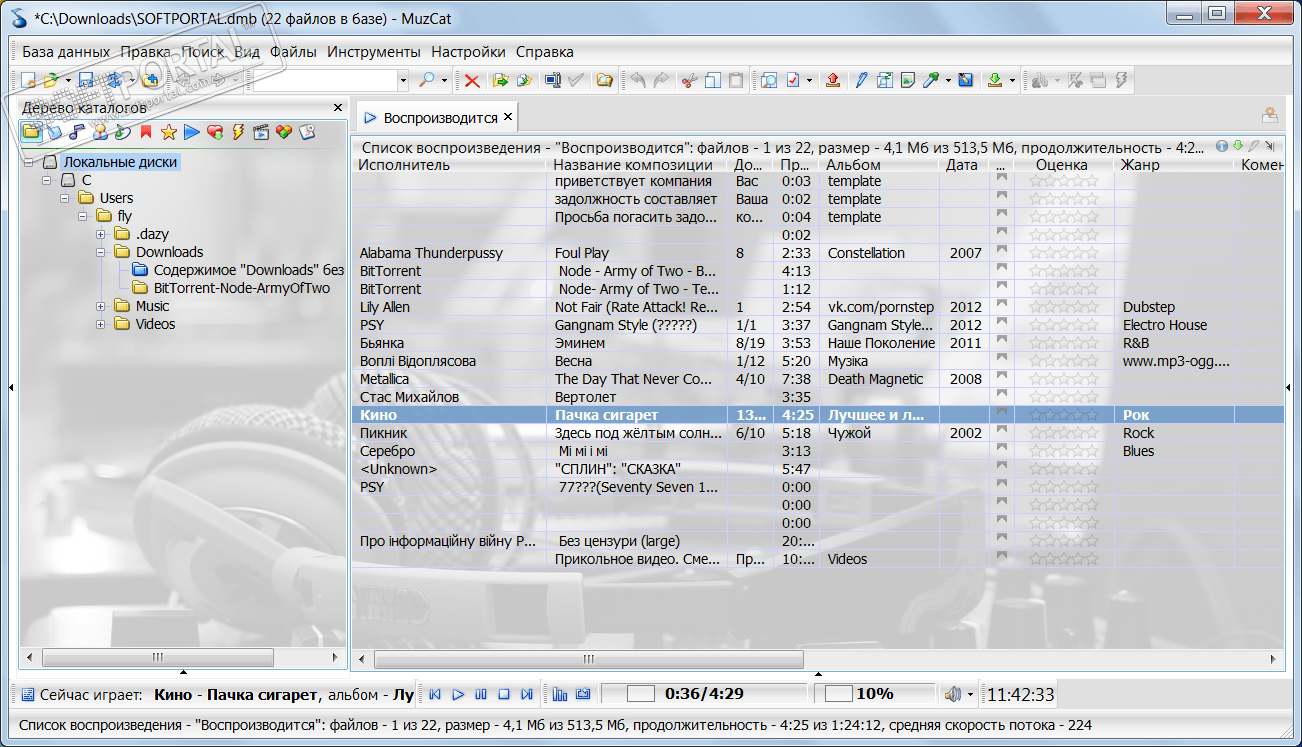Open the Поиск menu
This screenshot has width=1302, height=747.
pyautogui.click(x=203, y=52)
